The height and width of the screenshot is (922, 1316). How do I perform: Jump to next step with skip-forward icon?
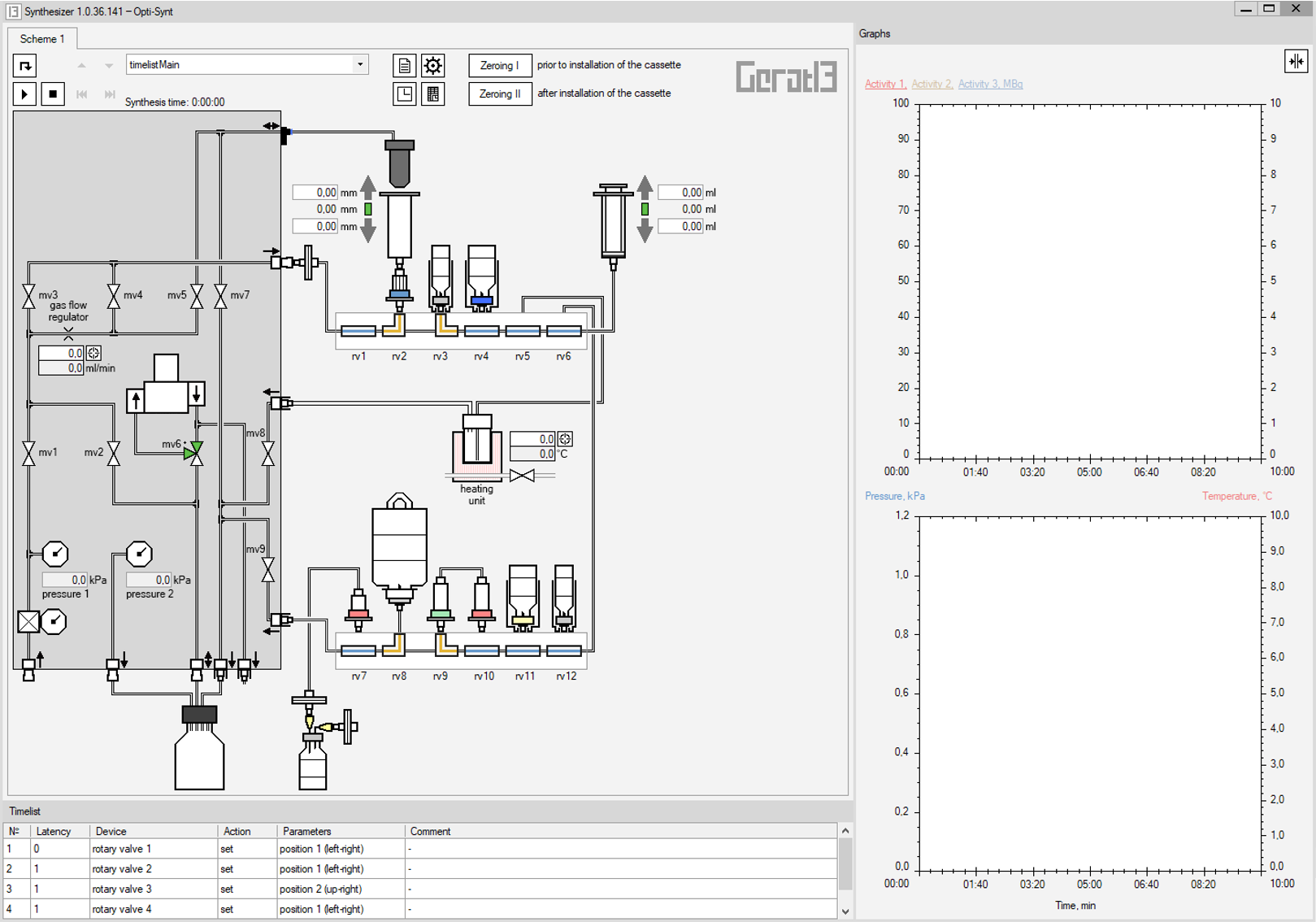click(x=109, y=94)
